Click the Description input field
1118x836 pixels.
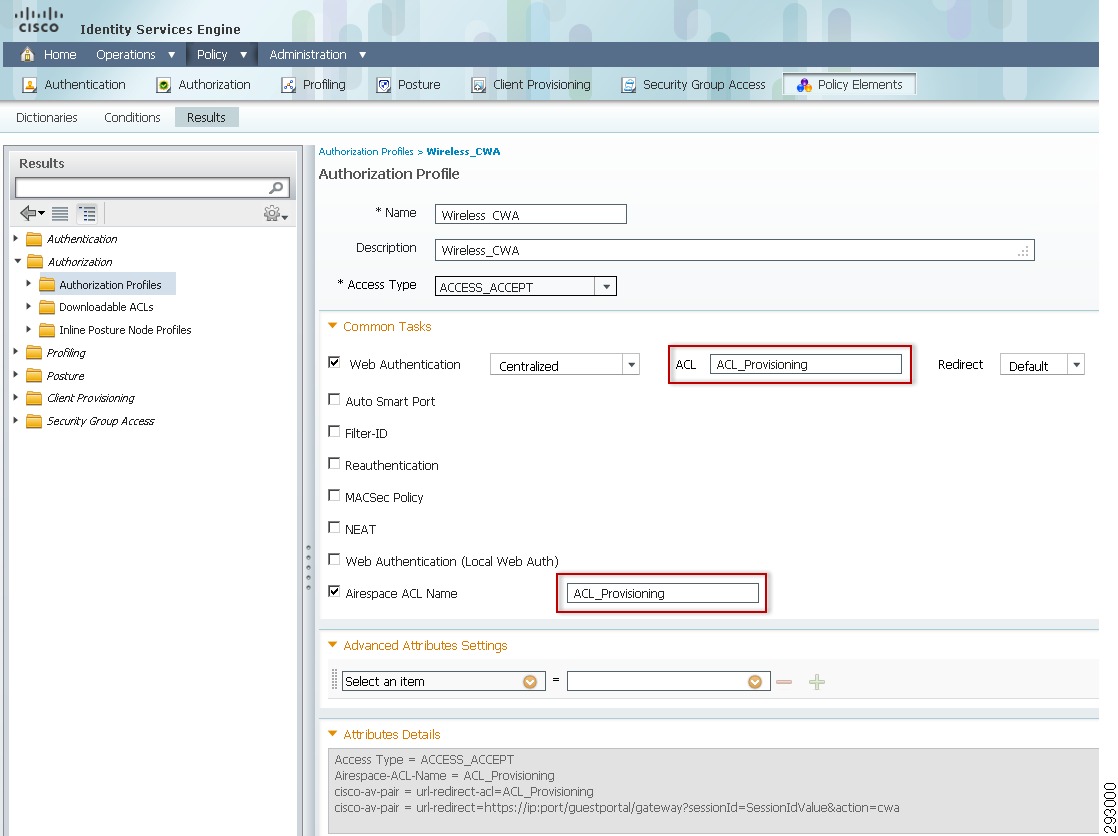coord(734,250)
